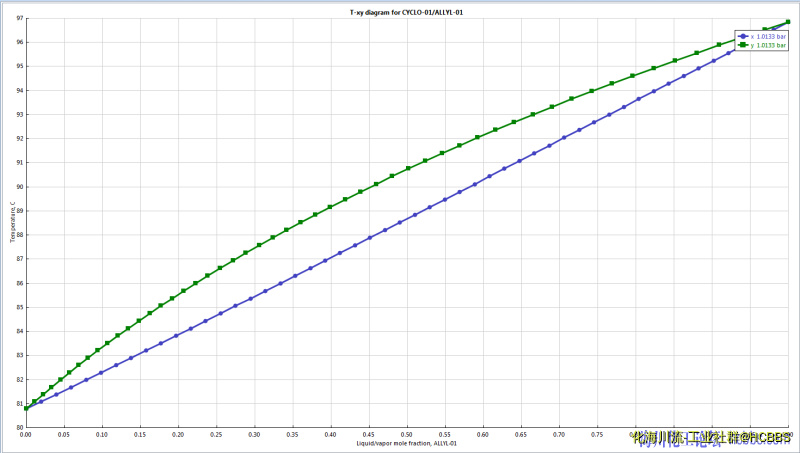Click blue curve marker near x=0.25
The width and height of the screenshot is (800, 453).
[220, 313]
